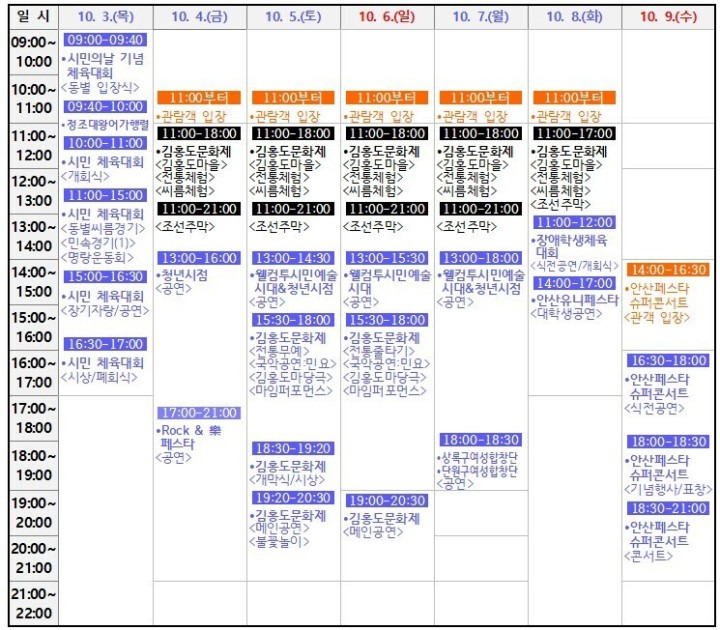The image size is (720, 630).
Task: Click the 일 시 header cell
Action: click(33, 17)
